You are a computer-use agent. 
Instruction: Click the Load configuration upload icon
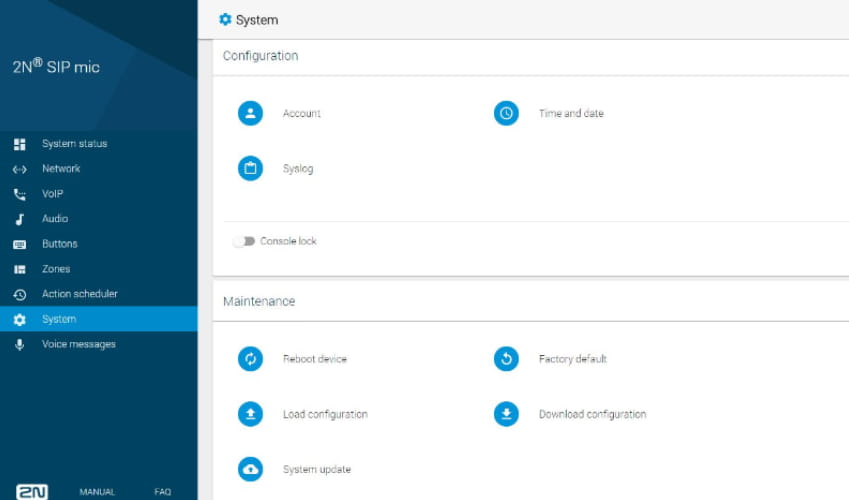tap(250, 414)
